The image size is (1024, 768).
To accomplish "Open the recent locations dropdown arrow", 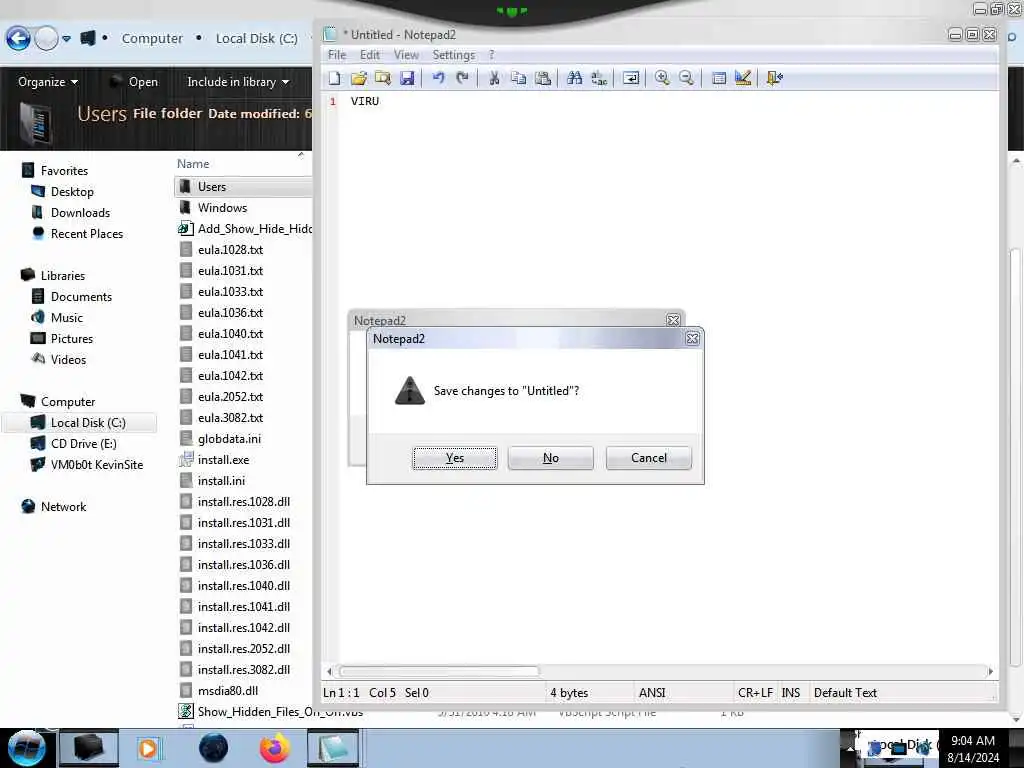I will click(x=67, y=39).
